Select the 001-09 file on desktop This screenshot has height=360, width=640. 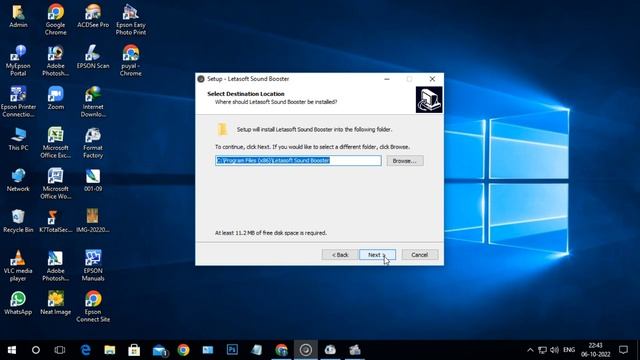[x=93, y=180]
